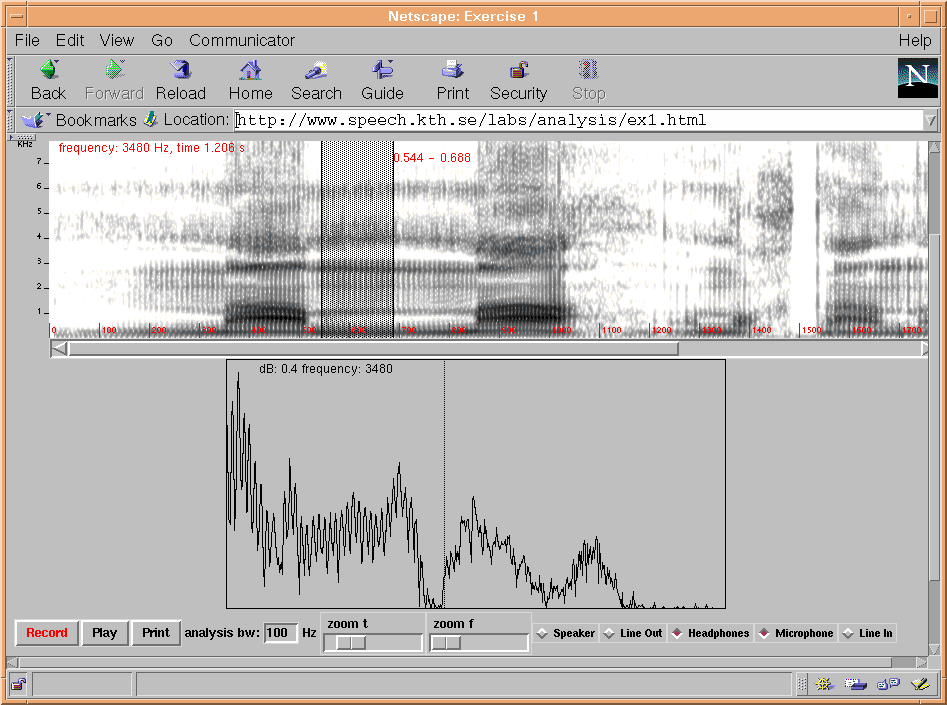Open the Communicator menu

pyautogui.click(x=242, y=41)
